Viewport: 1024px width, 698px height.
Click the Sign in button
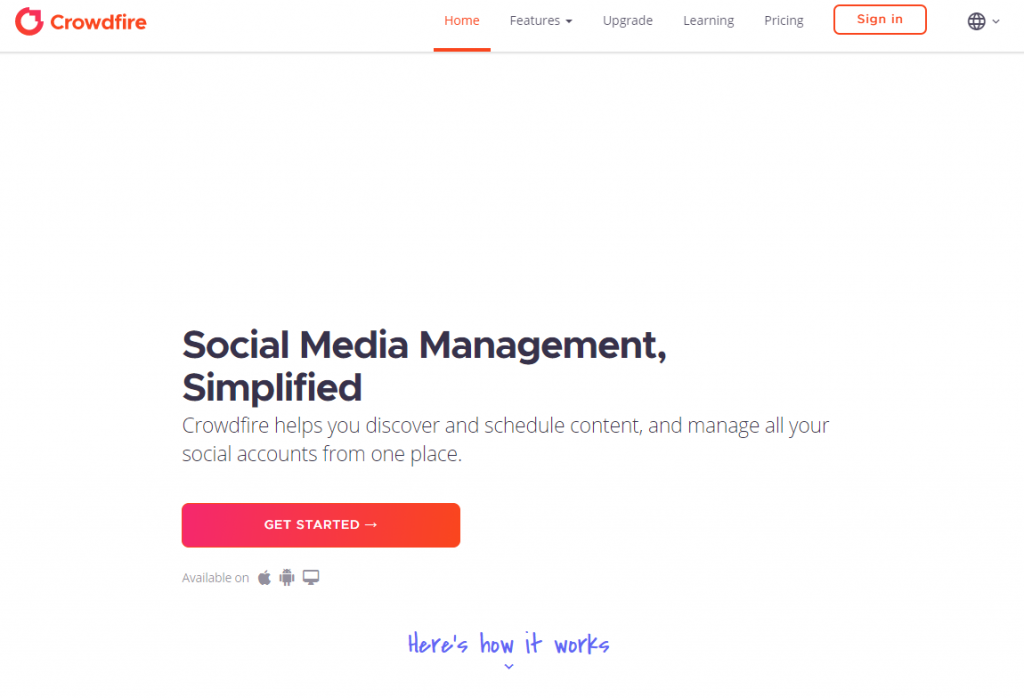(880, 20)
